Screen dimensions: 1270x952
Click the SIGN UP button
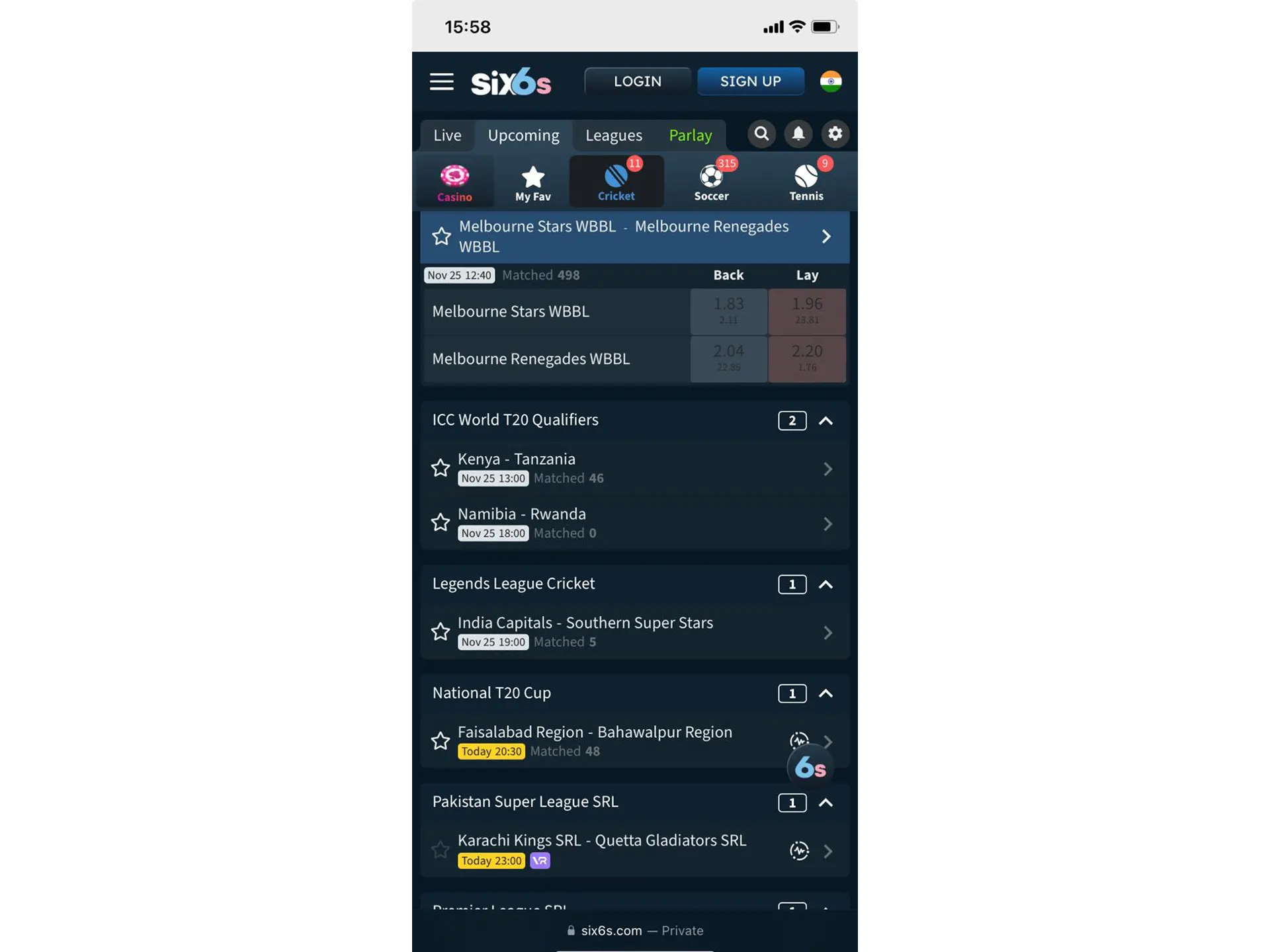click(750, 80)
